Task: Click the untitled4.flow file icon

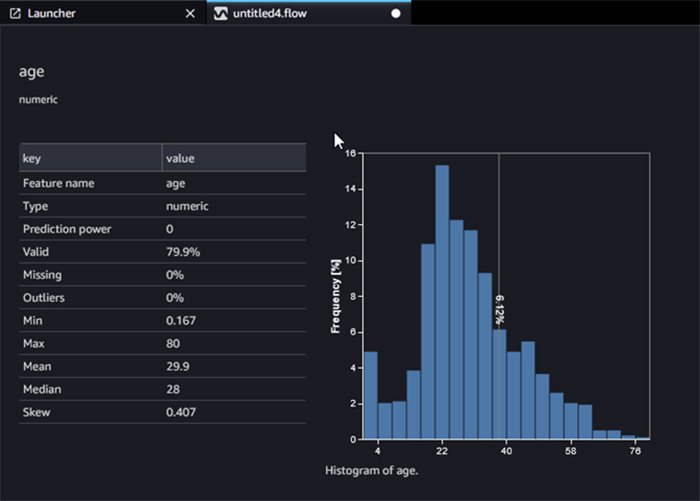Action: click(221, 14)
